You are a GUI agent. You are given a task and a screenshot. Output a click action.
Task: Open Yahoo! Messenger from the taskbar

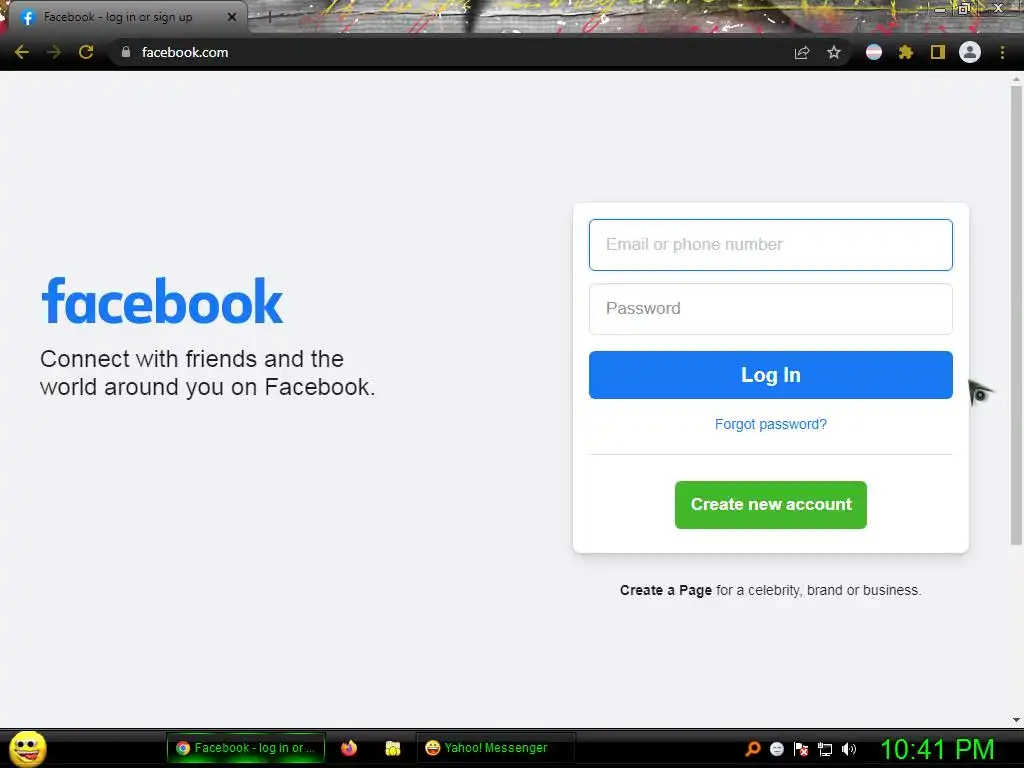[x=495, y=748]
